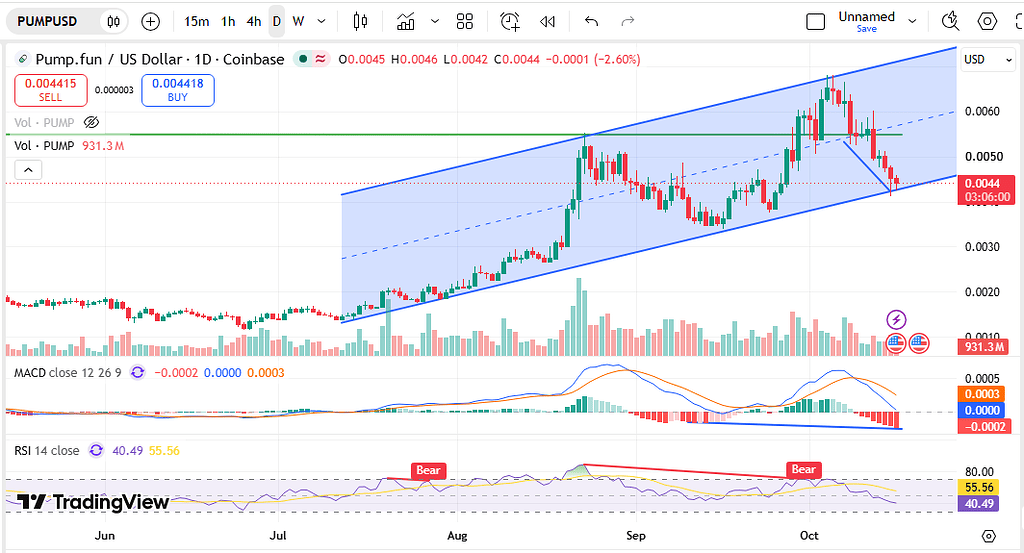Click the Sep label on the time axis
Image resolution: width=1024 pixels, height=553 pixels.
coord(635,535)
